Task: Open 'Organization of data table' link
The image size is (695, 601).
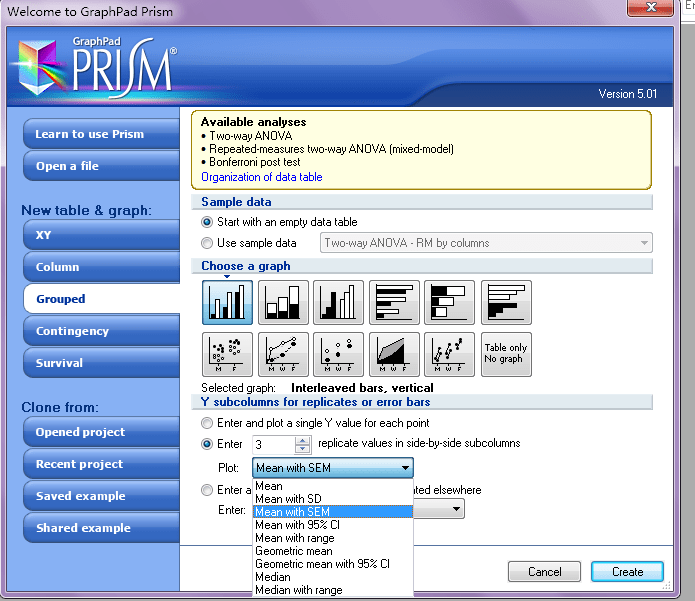Action: click(261, 177)
